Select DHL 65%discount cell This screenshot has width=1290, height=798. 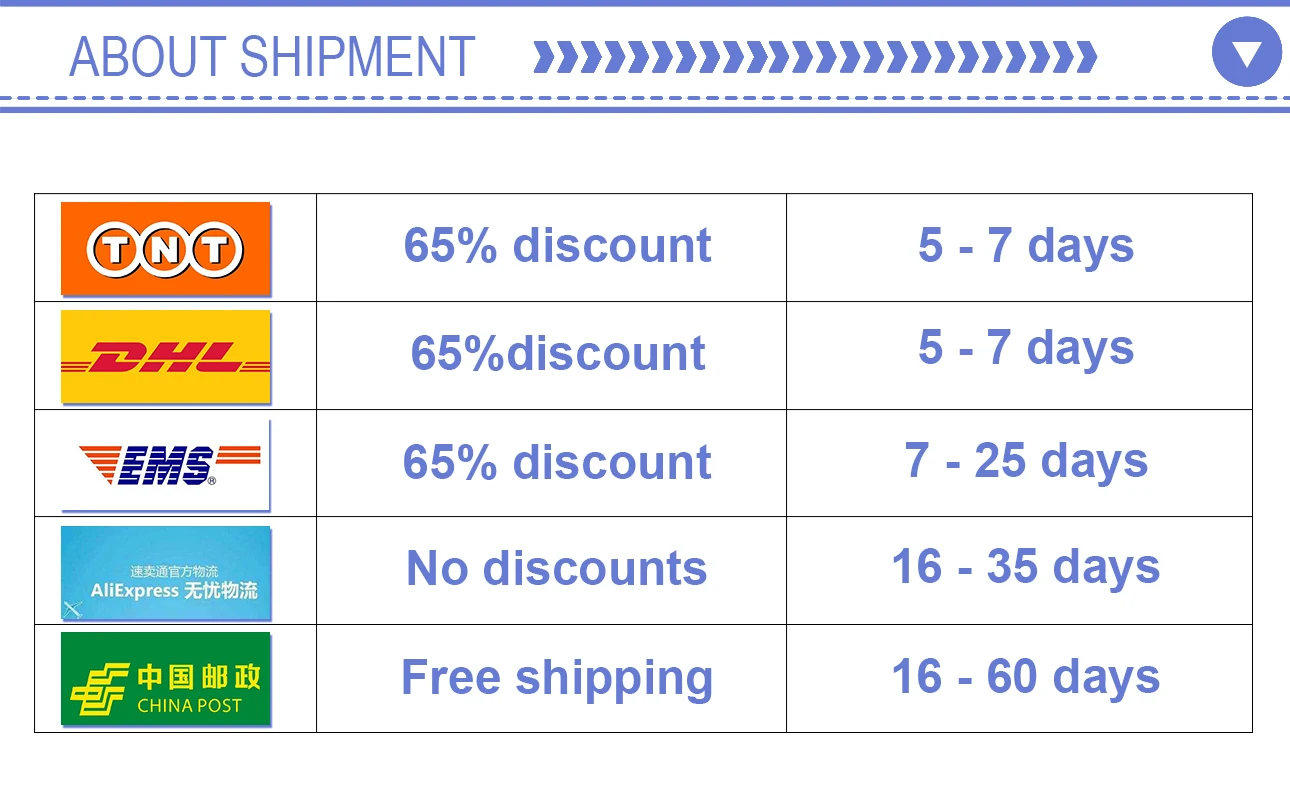click(x=557, y=354)
